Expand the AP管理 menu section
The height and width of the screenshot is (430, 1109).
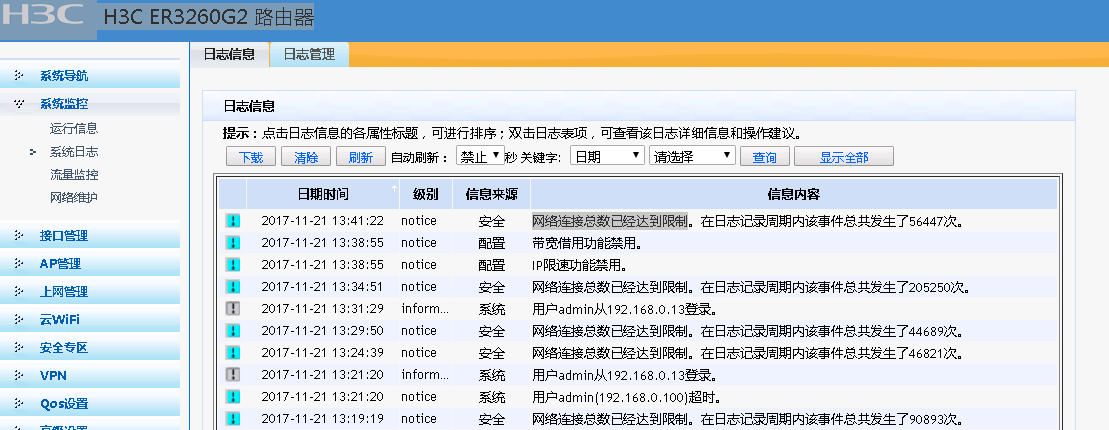coord(90,264)
